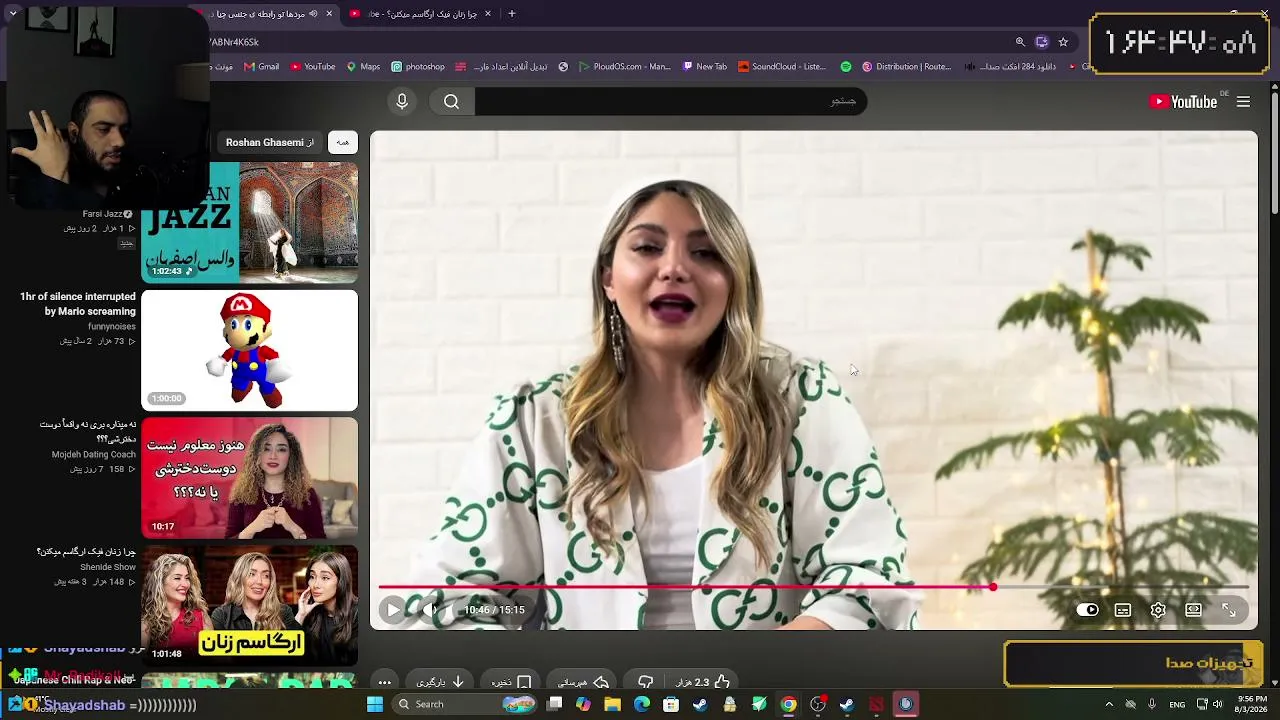Open the New Tab bookmark

[x=705, y=67]
